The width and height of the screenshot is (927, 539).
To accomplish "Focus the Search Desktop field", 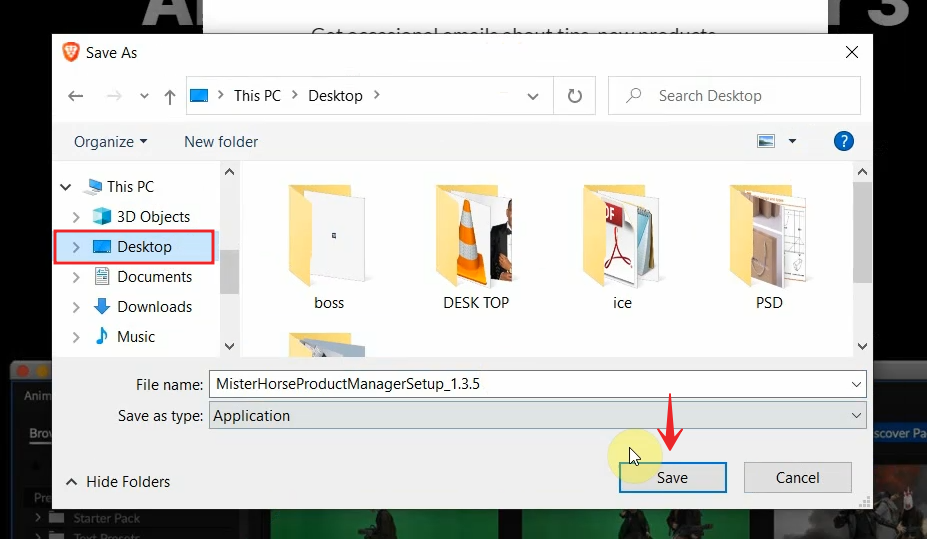I will pos(734,96).
